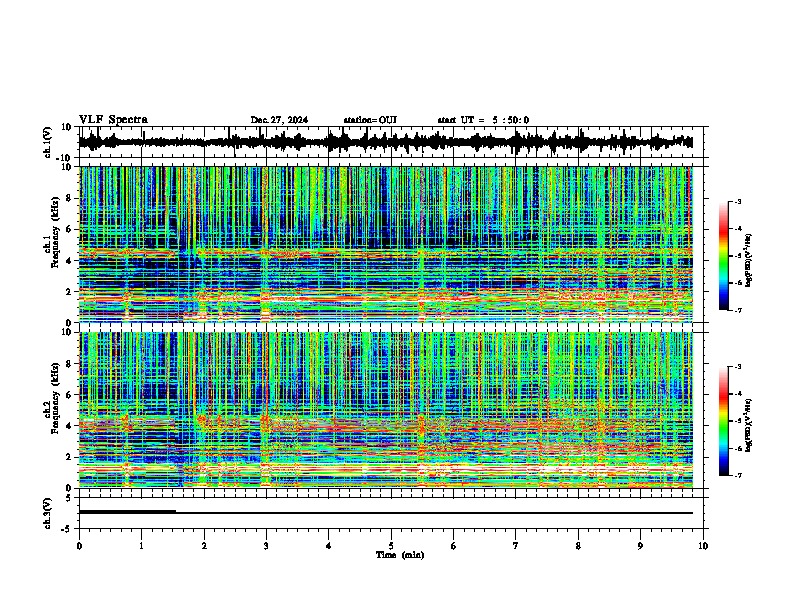Screen dimensions: 792x612
Task: Click time axis tick label "2"
Action: [204, 546]
